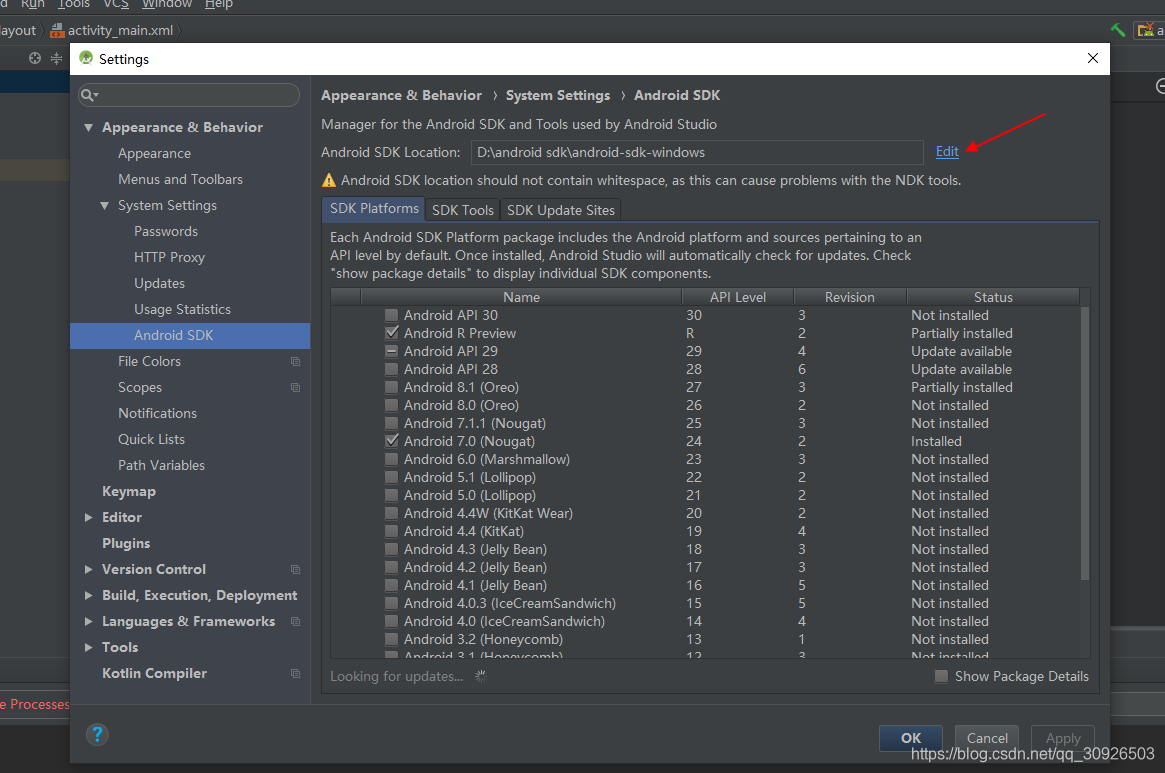Click the SDK platforms list vertical scrollbar
The height and width of the screenshot is (773, 1165).
point(1085,442)
